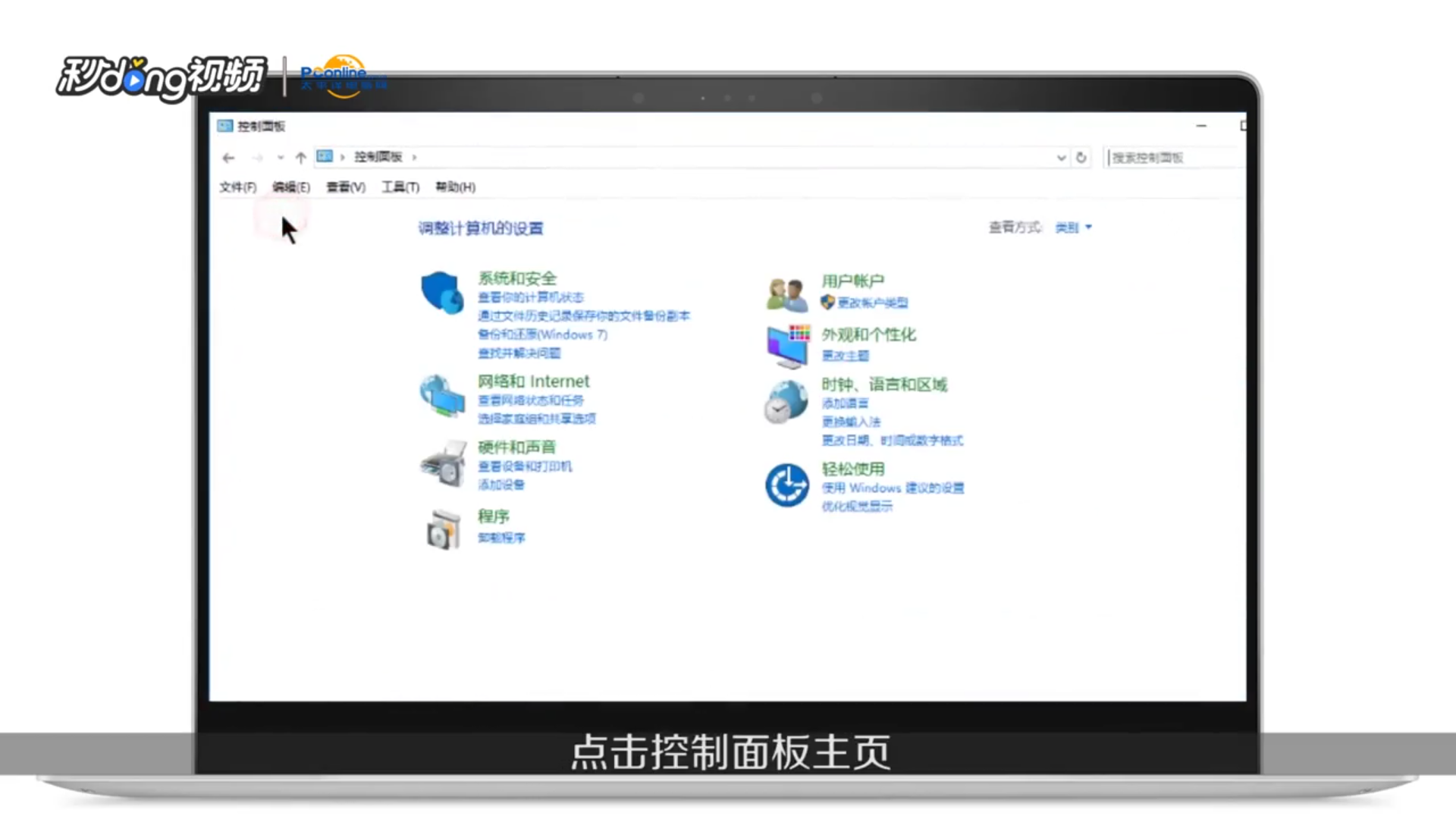Click 卸载程序 link

(501, 538)
